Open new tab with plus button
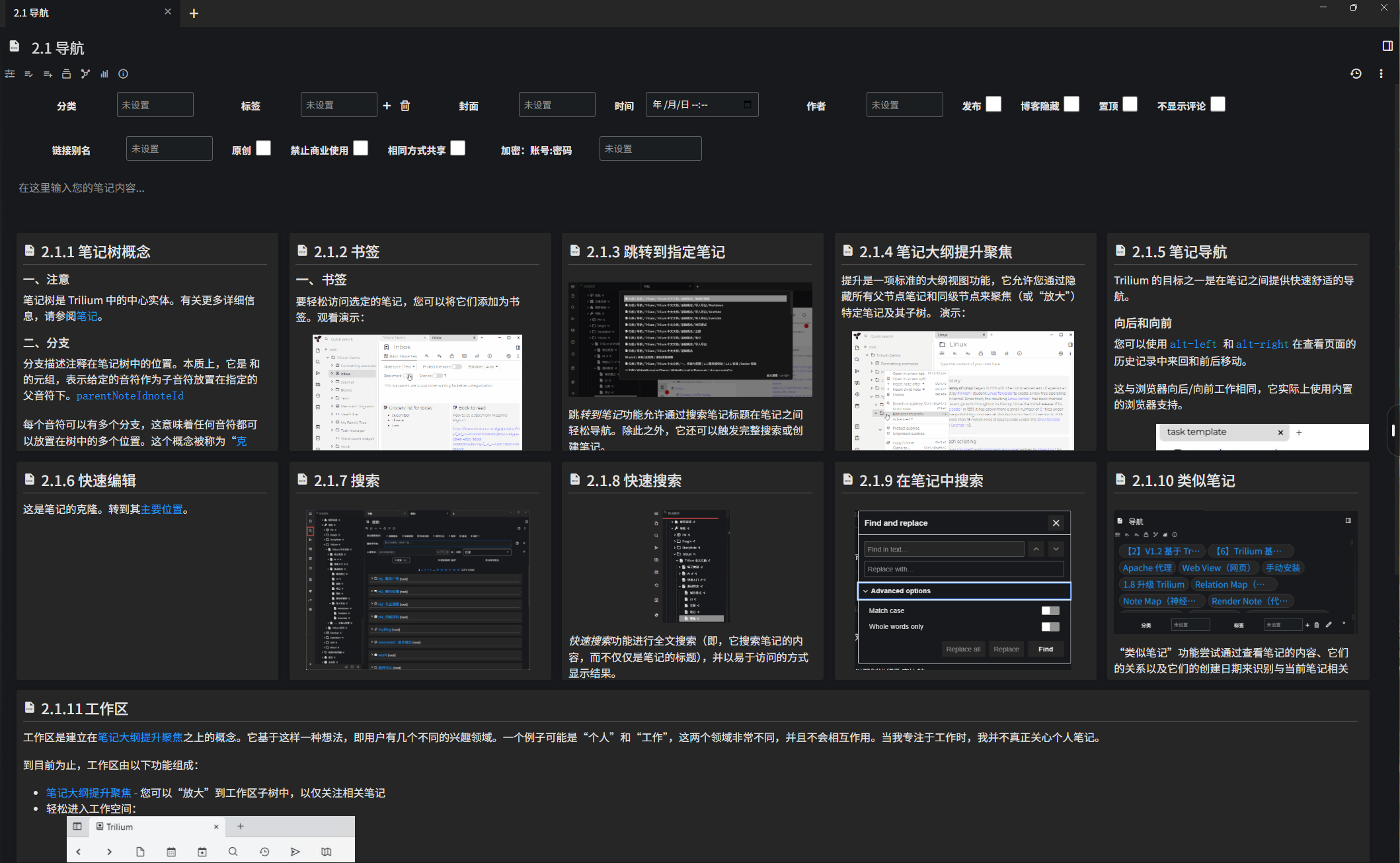The image size is (1400, 863). [x=194, y=13]
